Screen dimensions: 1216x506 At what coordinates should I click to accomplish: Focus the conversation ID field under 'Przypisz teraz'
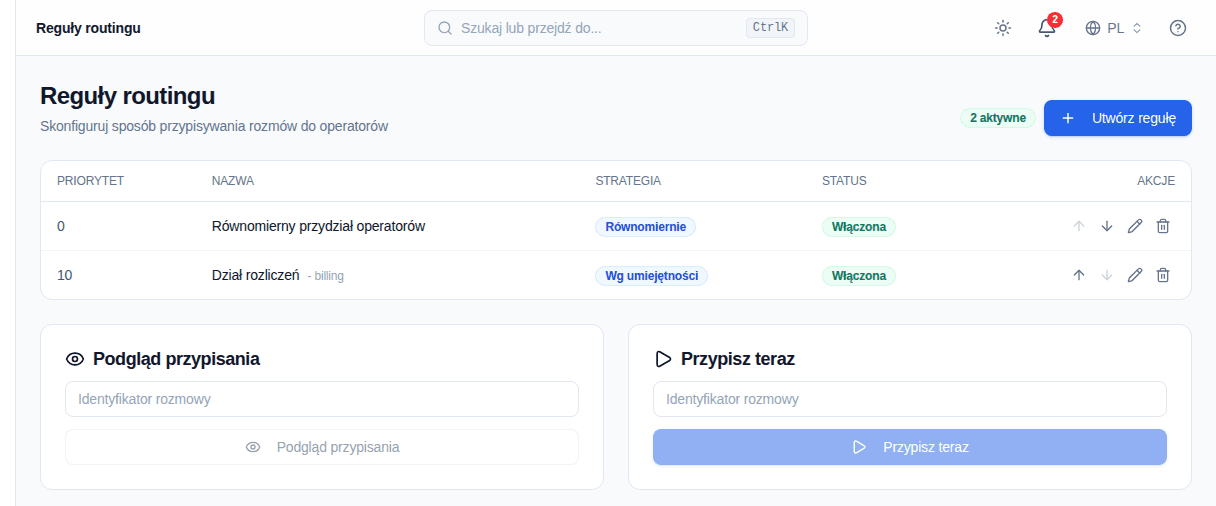[910, 399]
